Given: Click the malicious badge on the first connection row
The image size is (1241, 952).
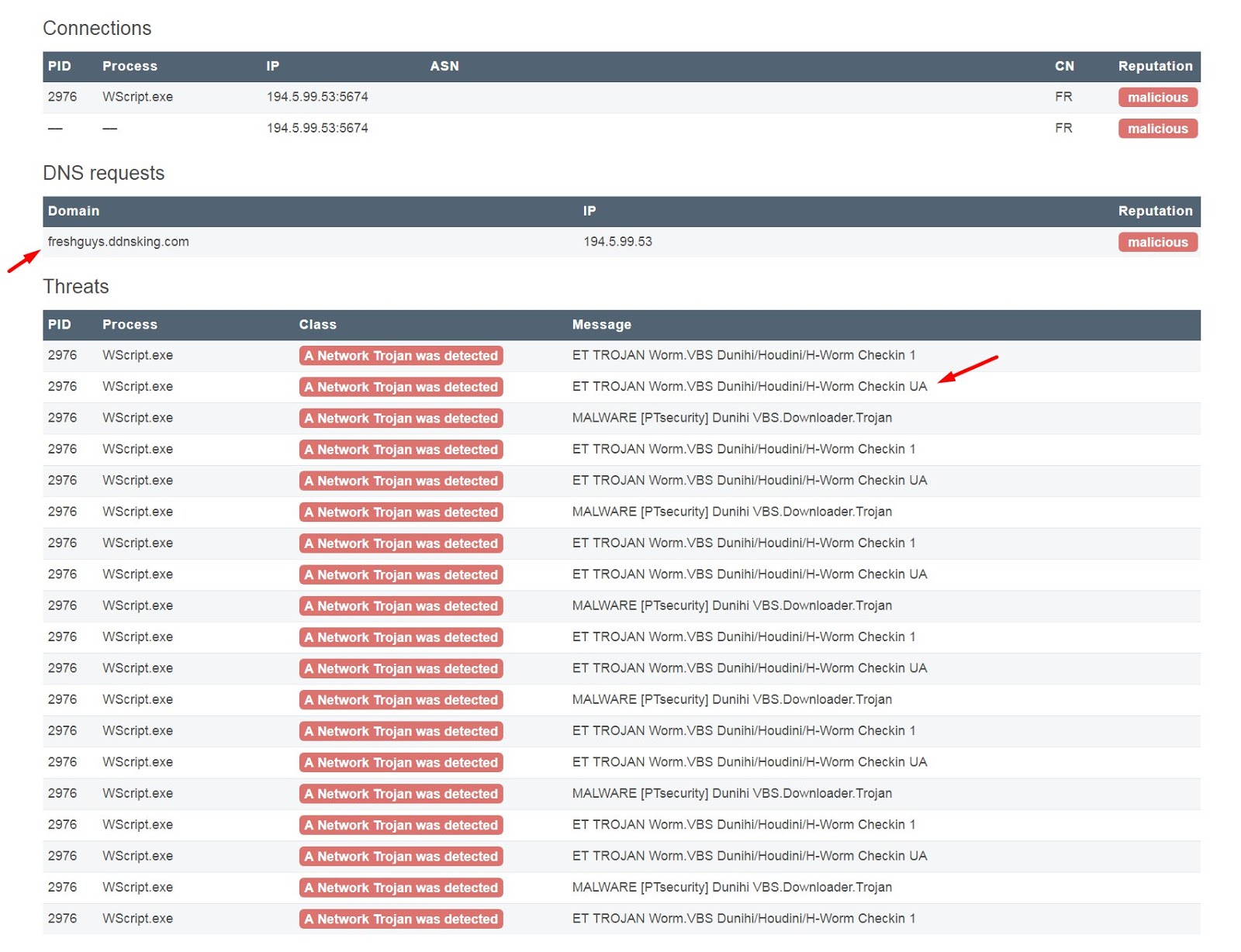Looking at the screenshot, I should [x=1157, y=97].
